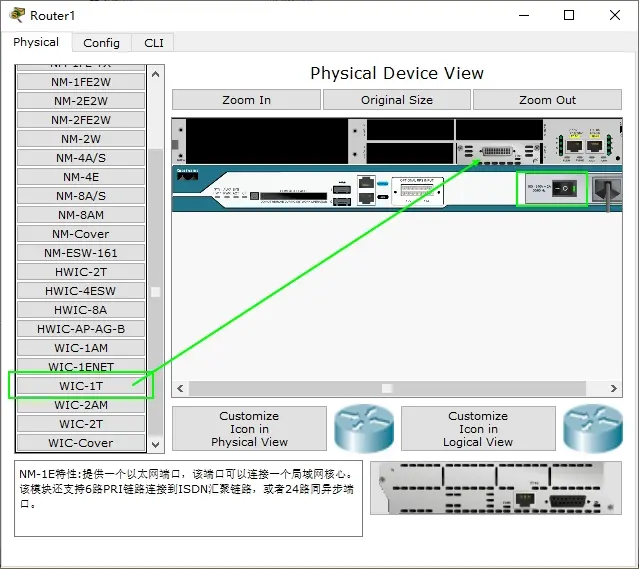The width and height of the screenshot is (639, 569).
Task: Choose the HWIC-AP-AG-B module
Action: (81, 329)
